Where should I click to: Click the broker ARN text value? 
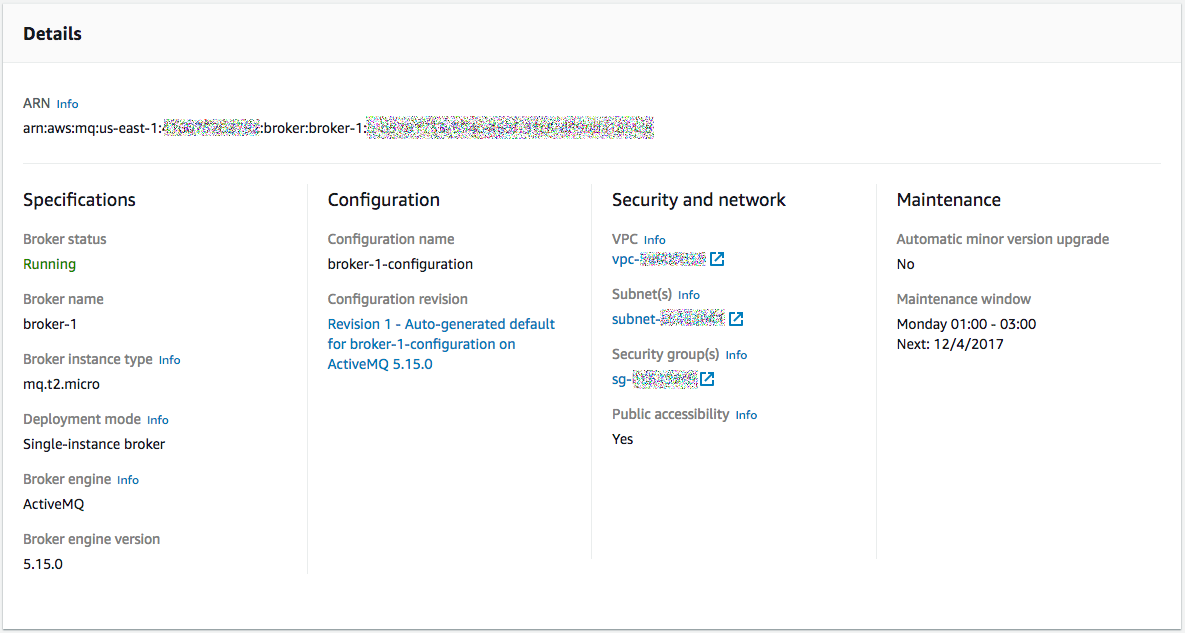pos(338,128)
